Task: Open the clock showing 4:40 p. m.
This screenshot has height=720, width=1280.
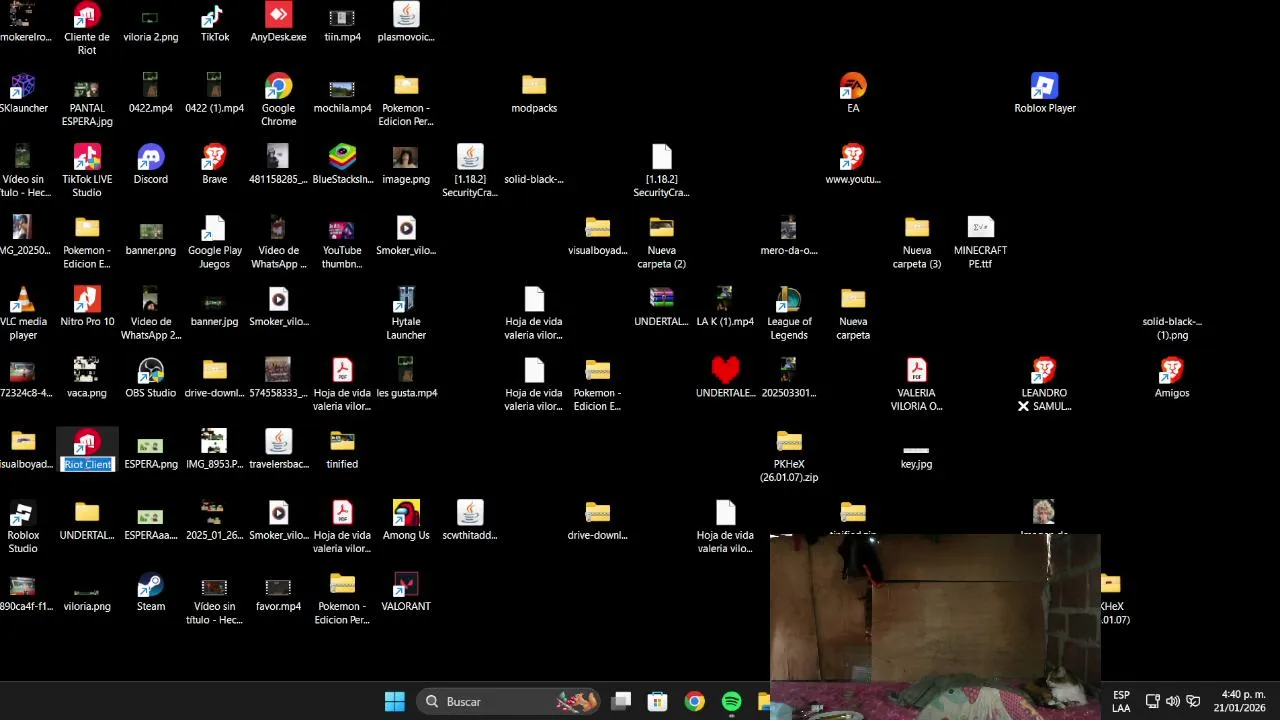Action: tap(1240, 701)
